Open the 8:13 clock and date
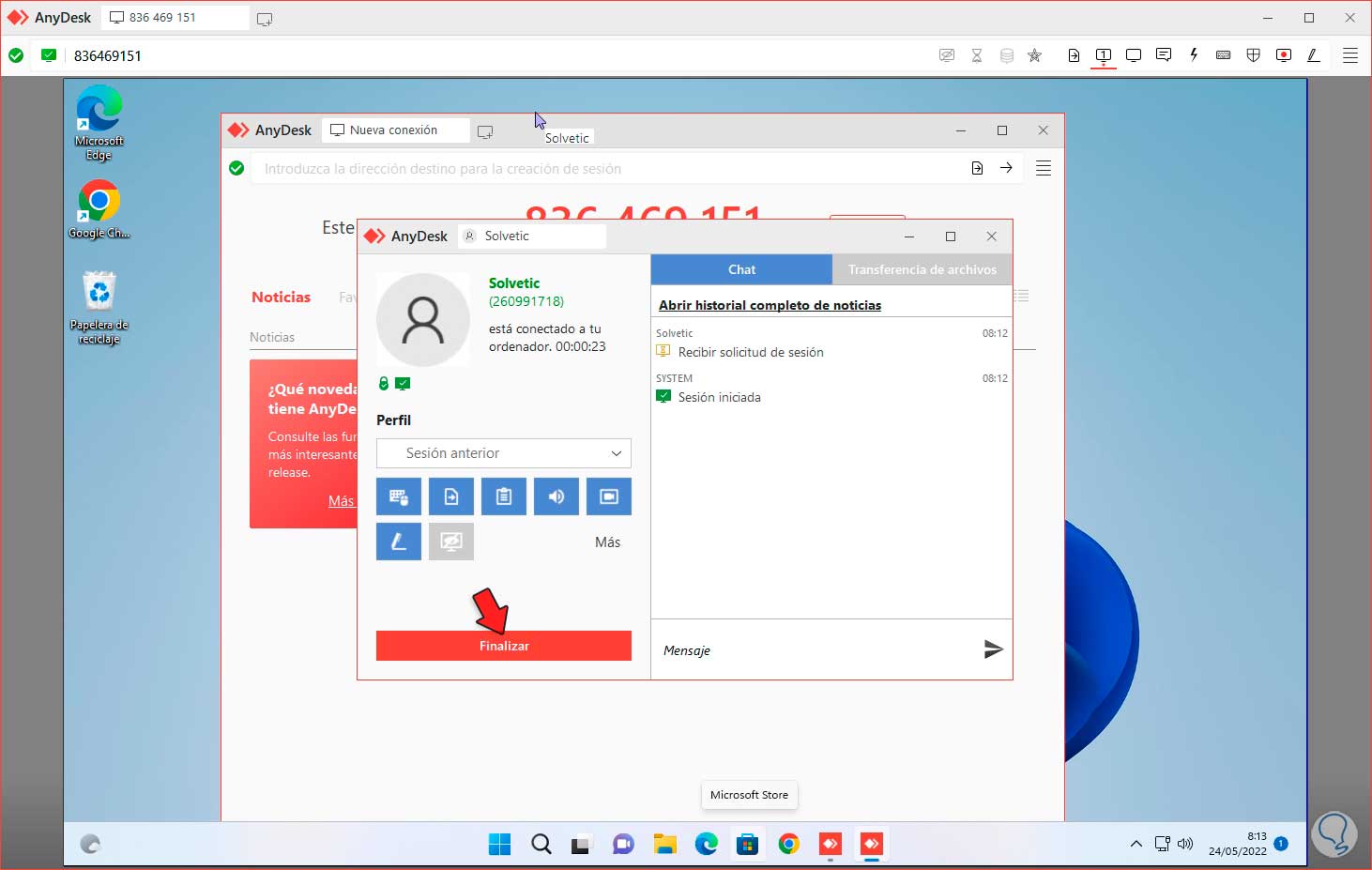Viewport: 1372px width, 870px height. click(1237, 844)
